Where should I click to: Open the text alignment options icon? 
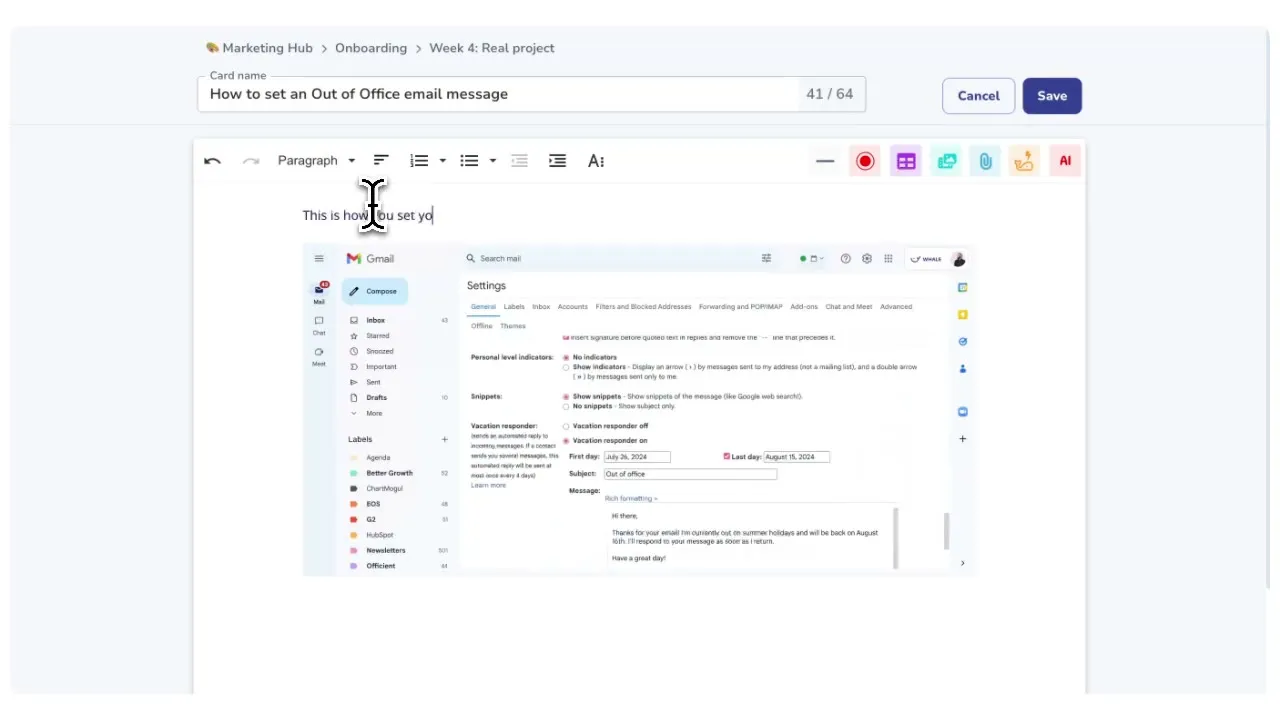point(381,161)
